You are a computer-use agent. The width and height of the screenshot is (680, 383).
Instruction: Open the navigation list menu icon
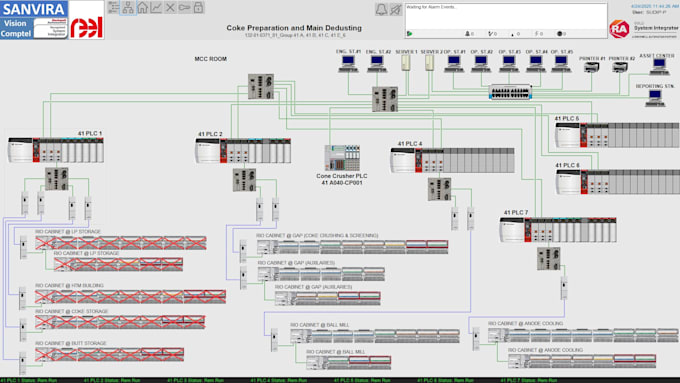(x=114, y=7)
